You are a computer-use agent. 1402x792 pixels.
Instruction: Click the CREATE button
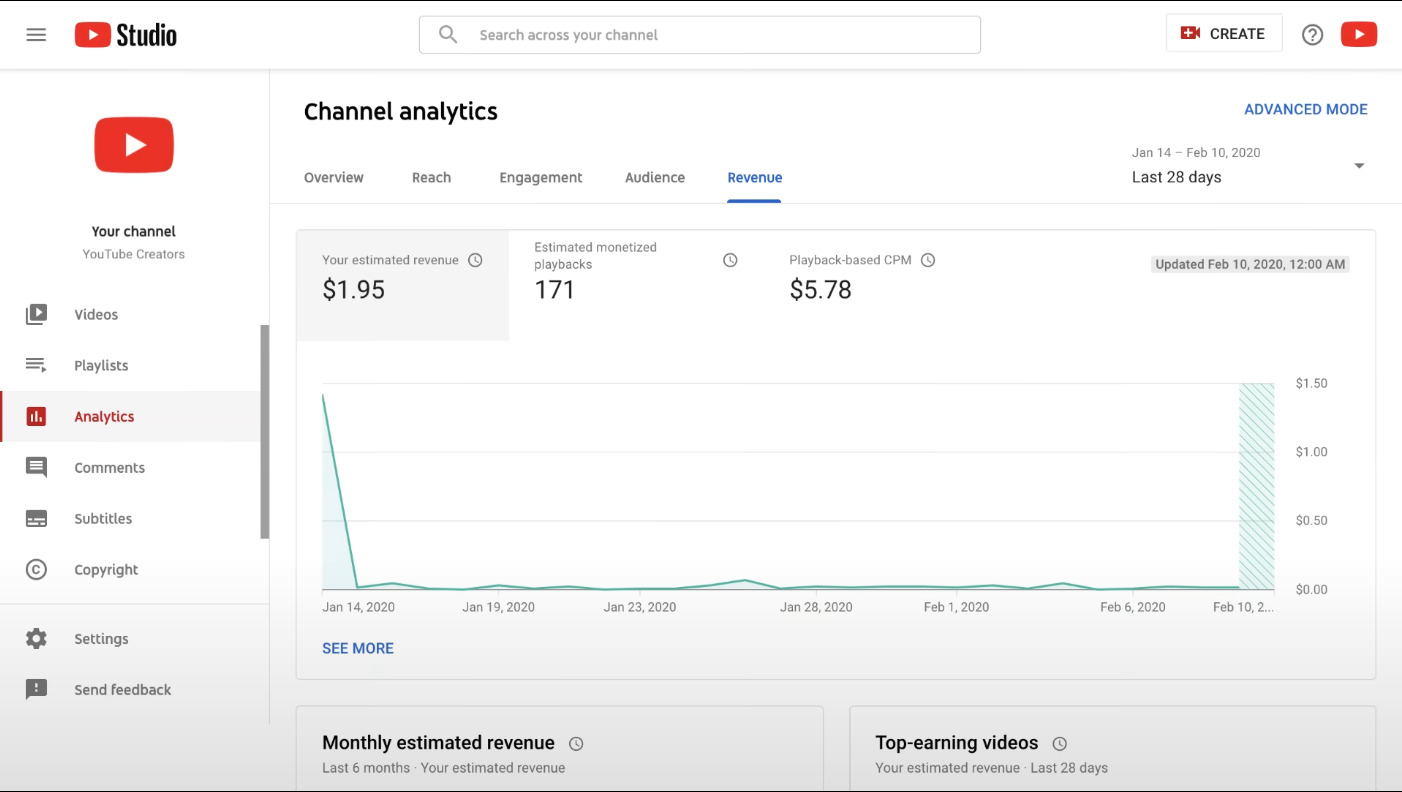coord(1224,33)
